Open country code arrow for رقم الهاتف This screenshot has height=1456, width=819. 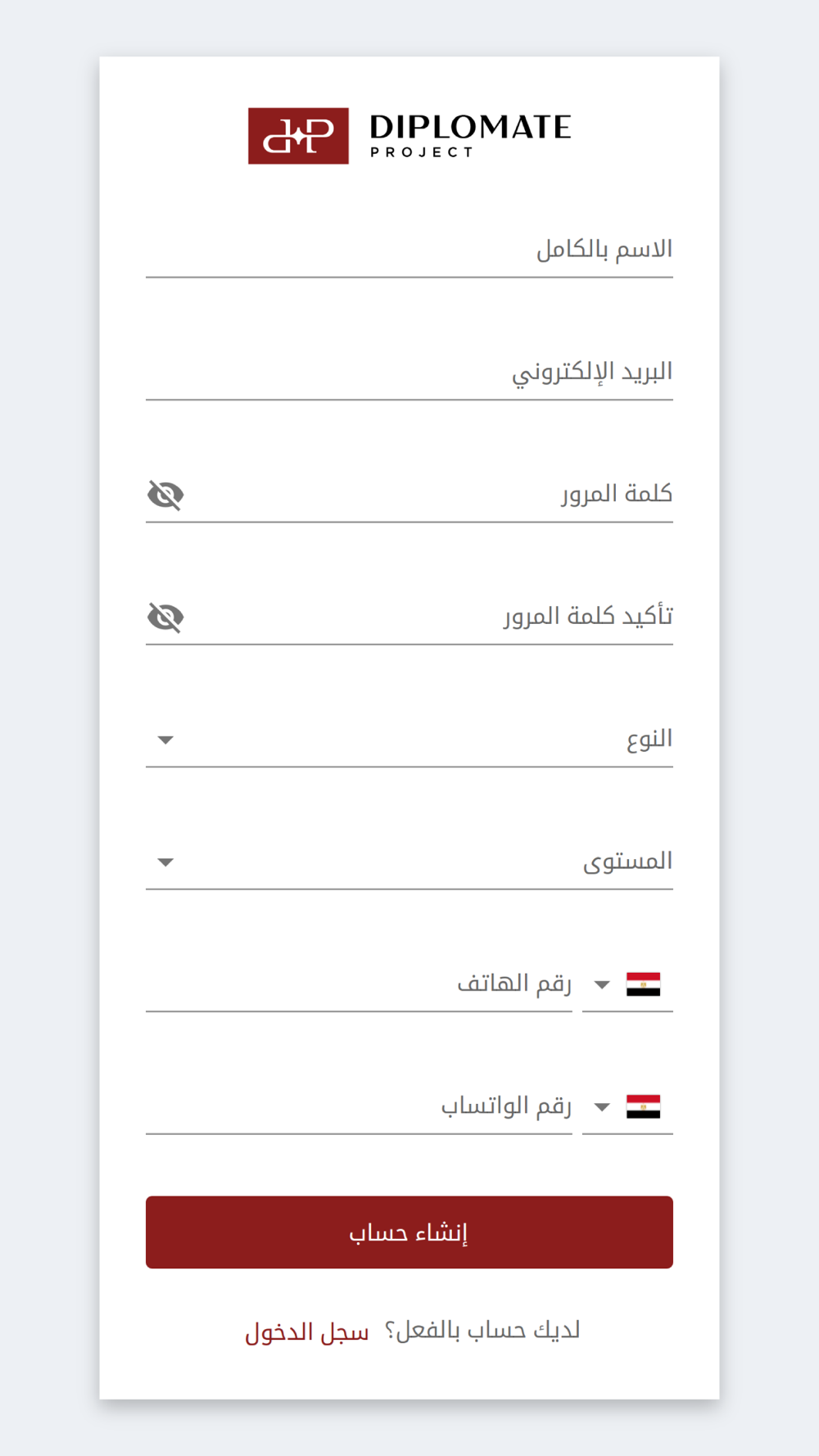[602, 984]
